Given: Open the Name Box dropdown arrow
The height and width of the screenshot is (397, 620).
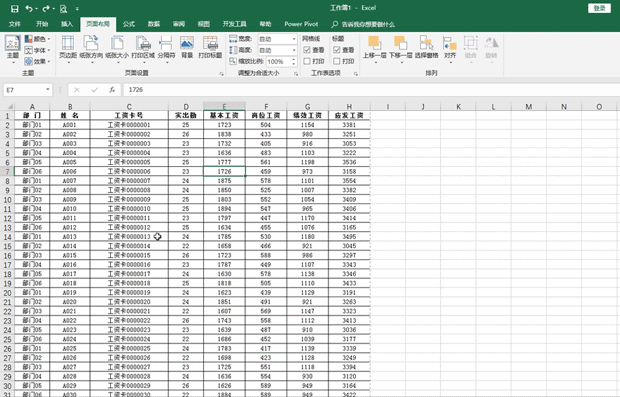Looking at the screenshot, I should 48,90.
